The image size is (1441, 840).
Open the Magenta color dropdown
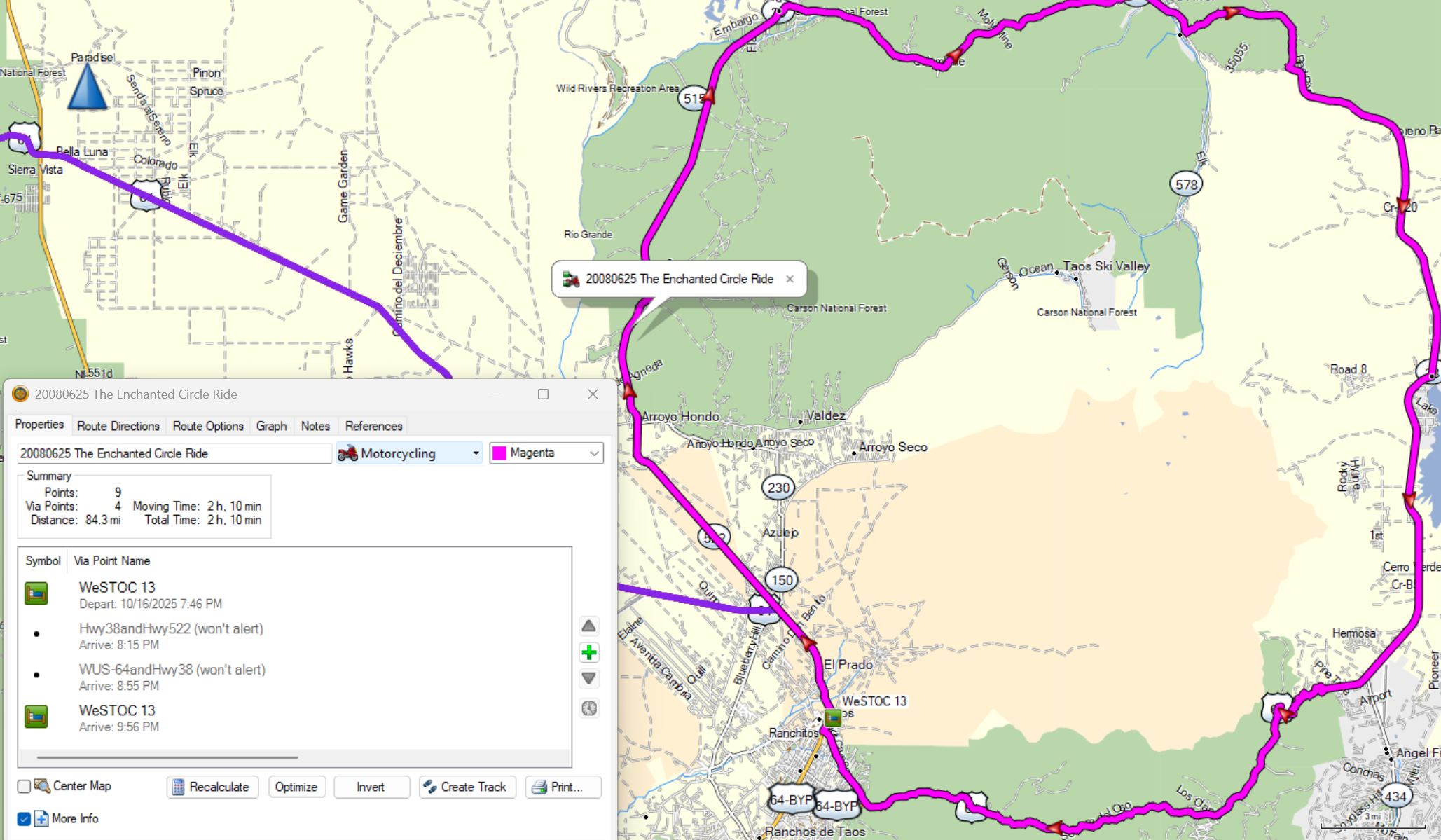[594, 453]
